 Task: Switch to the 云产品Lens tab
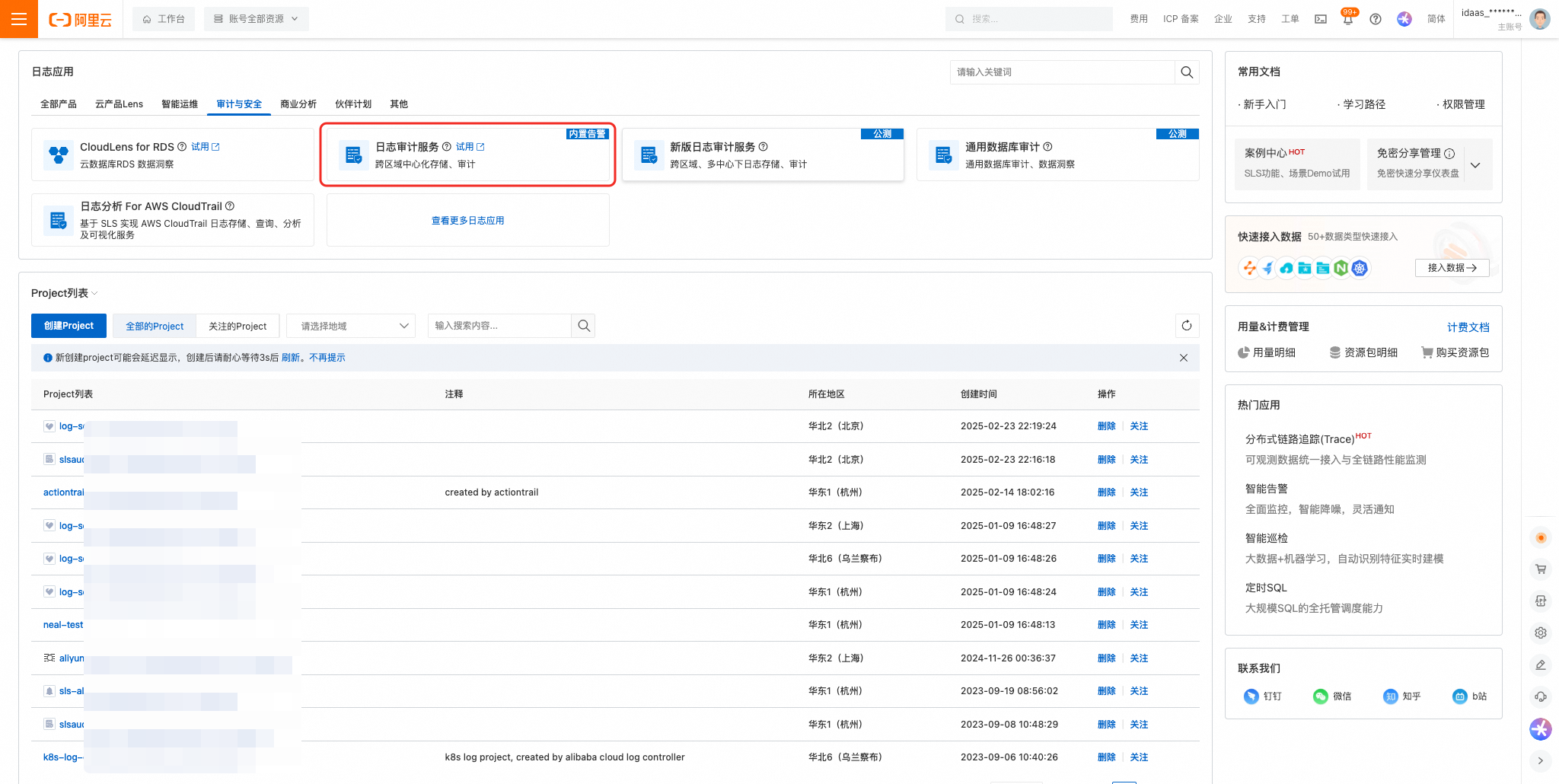point(119,104)
